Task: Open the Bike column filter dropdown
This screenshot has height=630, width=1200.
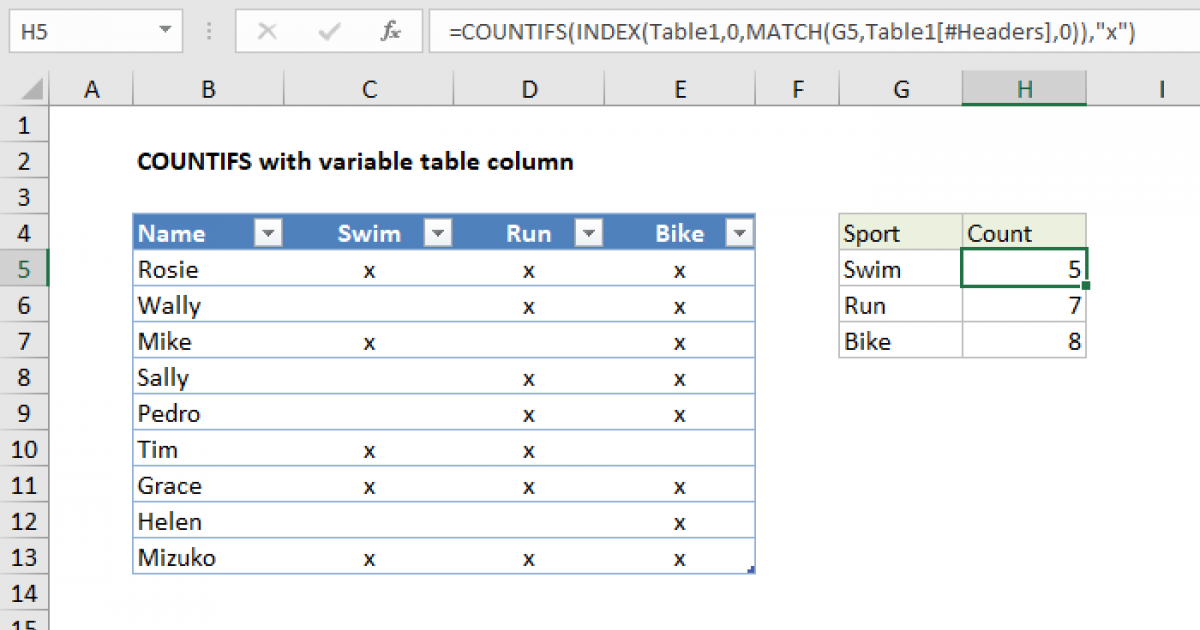Action: (x=739, y=232)
